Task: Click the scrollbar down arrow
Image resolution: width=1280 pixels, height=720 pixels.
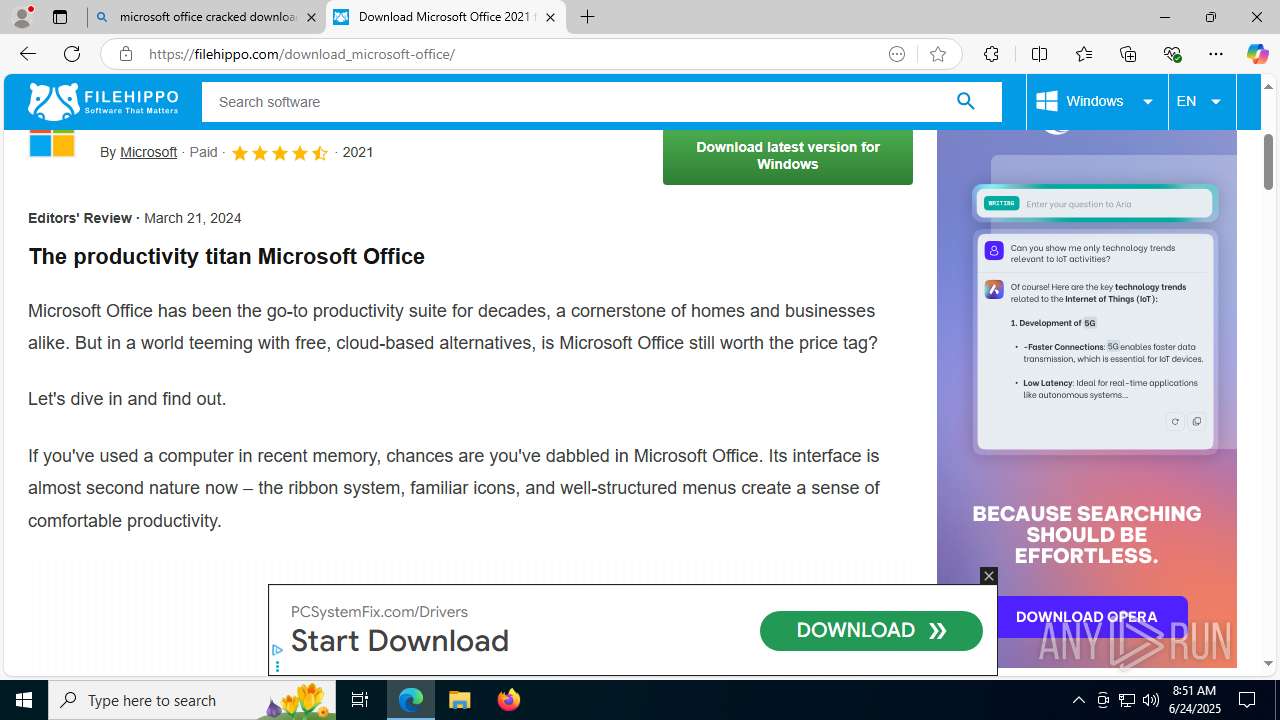Action: (x=1268, y=663)
